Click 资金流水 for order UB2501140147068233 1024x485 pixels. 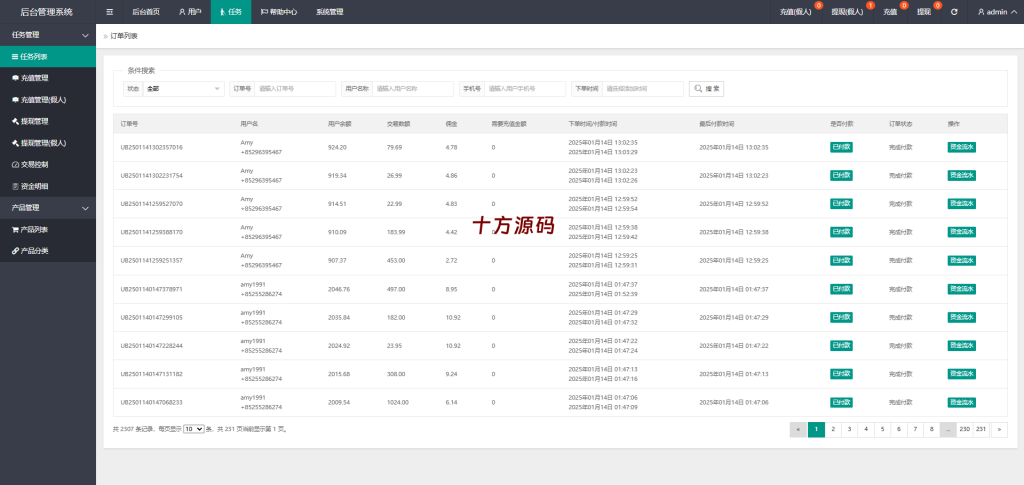(x=961, y=403)
